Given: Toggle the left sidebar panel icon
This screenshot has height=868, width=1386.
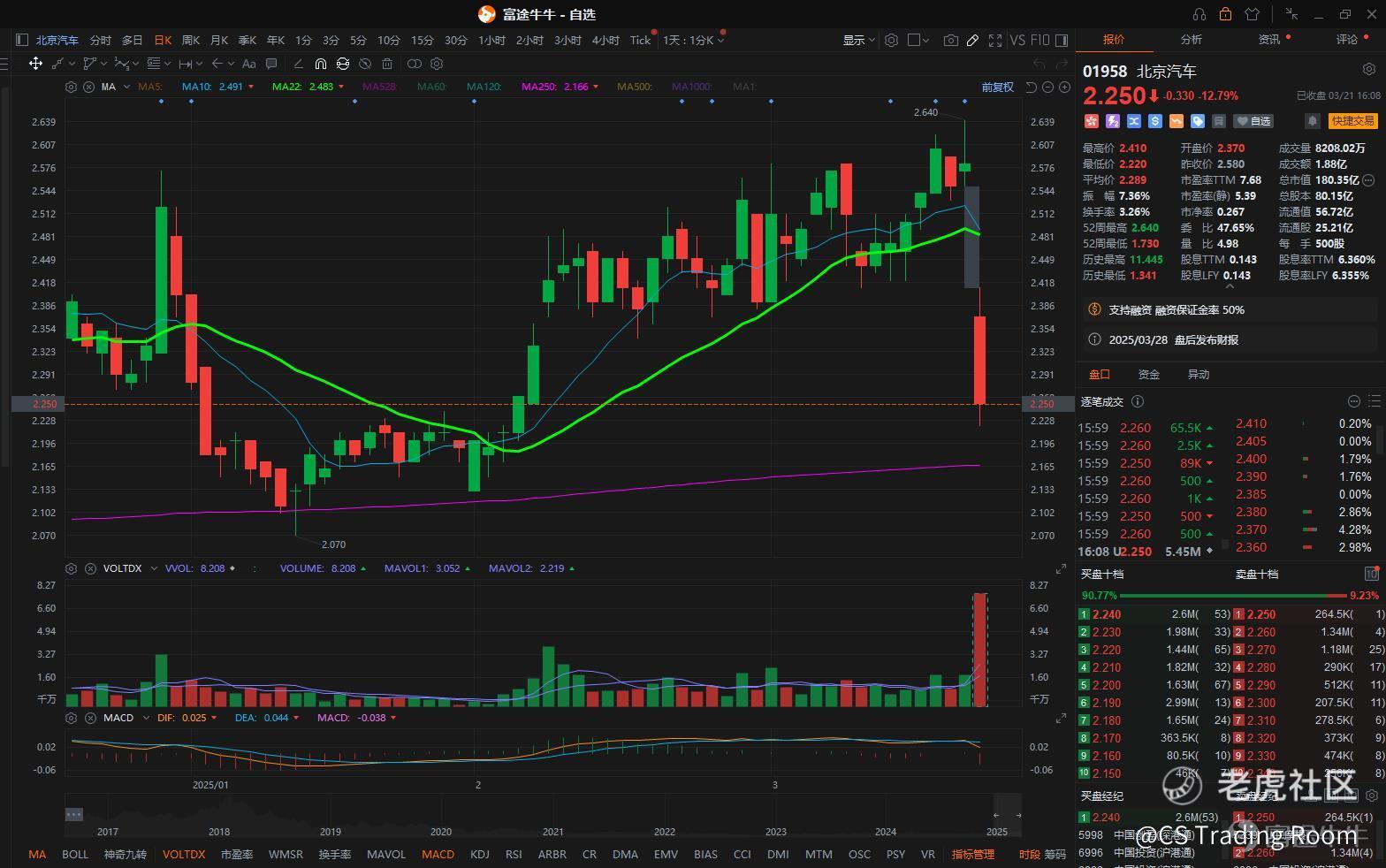Looking at the screenshot, I should click(x=22, y=40).
